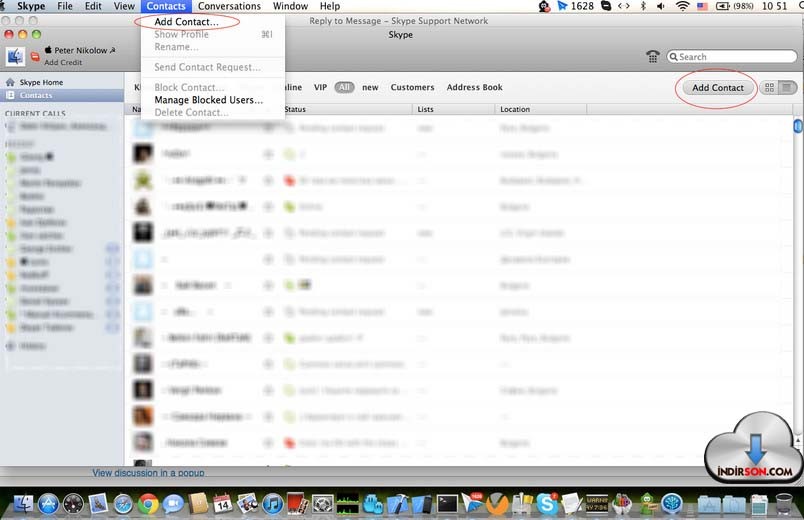
Task: Select the Address Book filter
Action: point(474,87)
